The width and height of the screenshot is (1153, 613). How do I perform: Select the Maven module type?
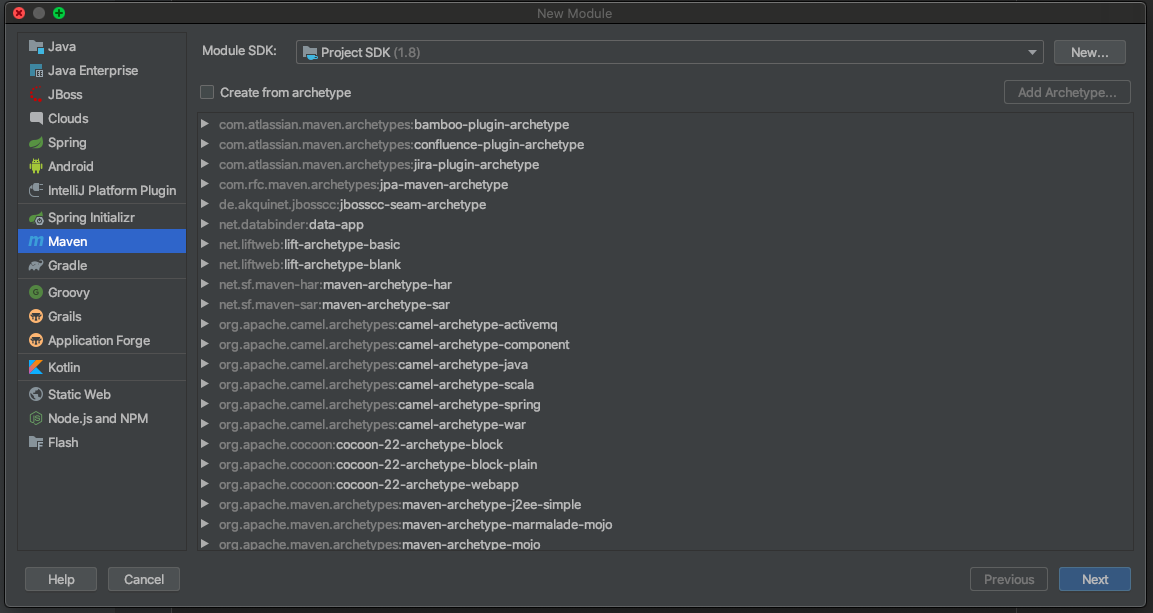[101, 241]
